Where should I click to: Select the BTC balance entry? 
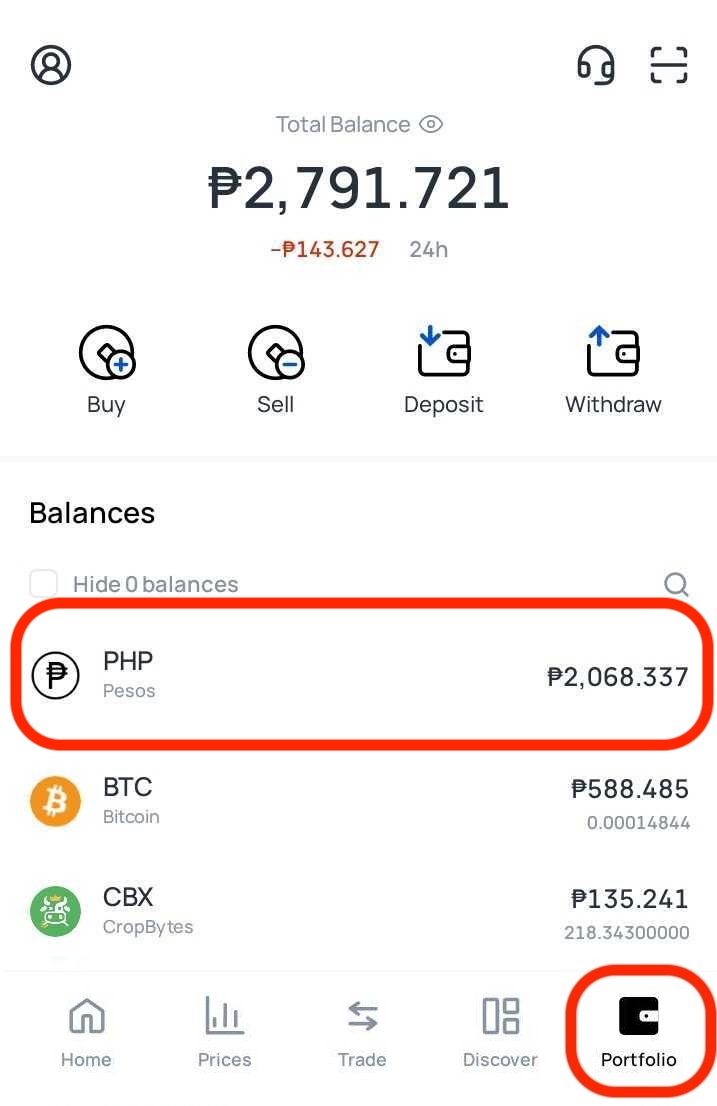click(360, 800)
